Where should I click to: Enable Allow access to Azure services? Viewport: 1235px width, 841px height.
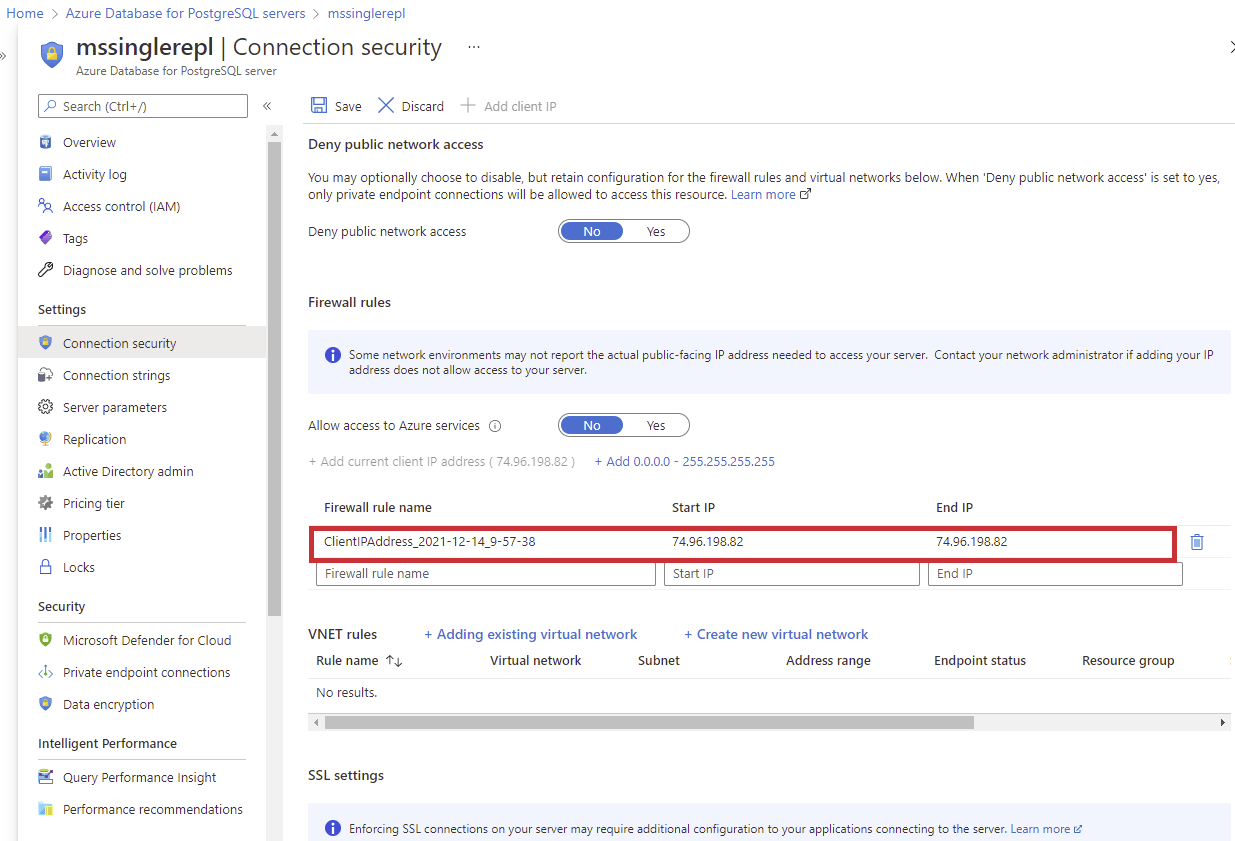pos(656,424)
